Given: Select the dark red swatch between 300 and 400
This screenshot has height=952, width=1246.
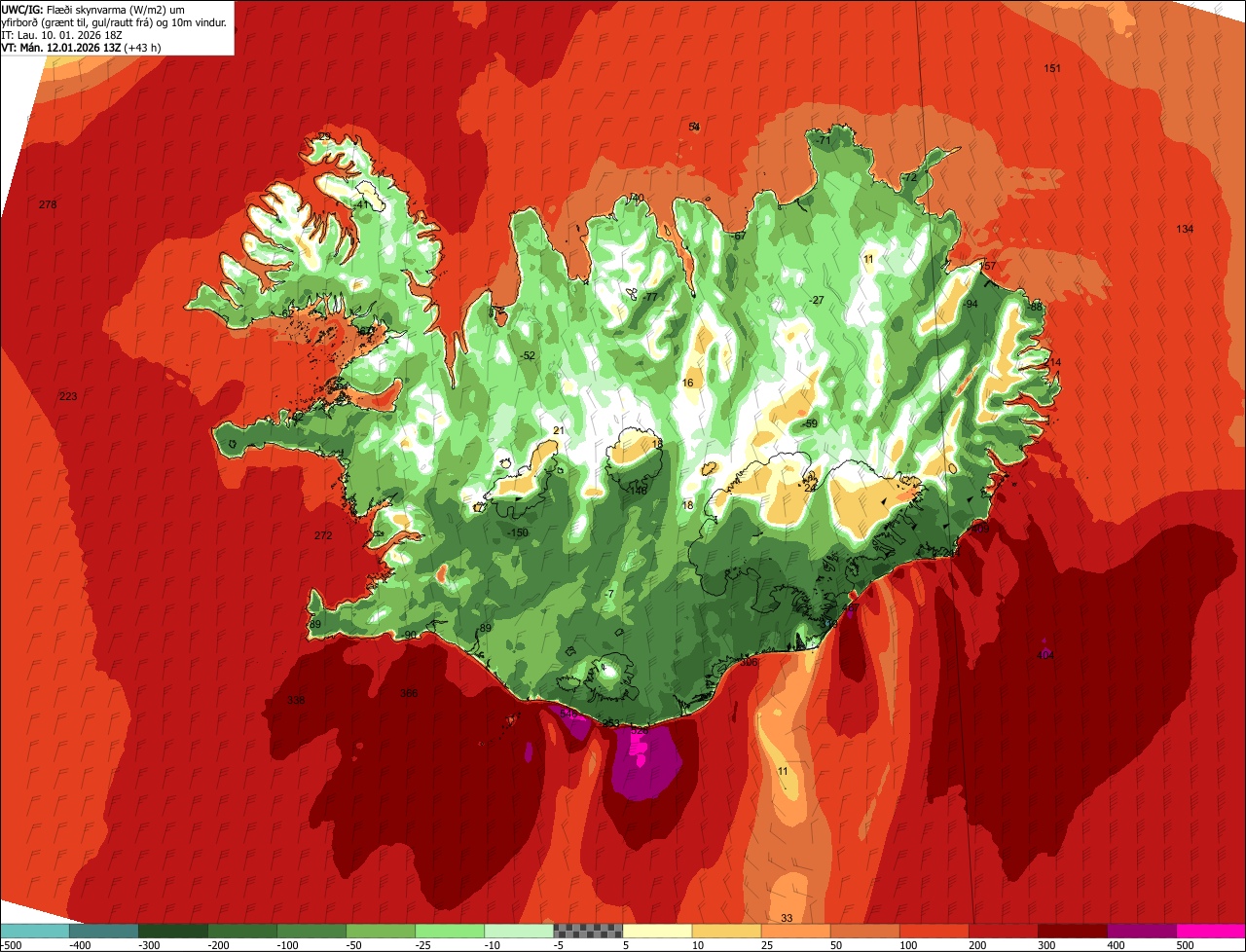Looking at the screenshot, I should pos(1072,930).
